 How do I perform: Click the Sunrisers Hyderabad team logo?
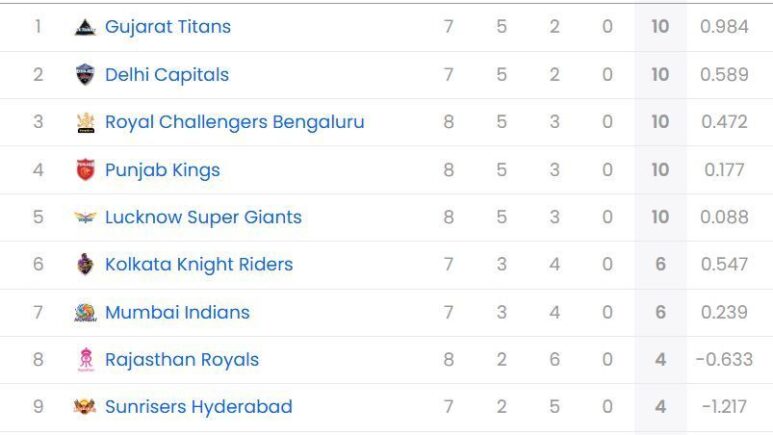coord(86,407)
